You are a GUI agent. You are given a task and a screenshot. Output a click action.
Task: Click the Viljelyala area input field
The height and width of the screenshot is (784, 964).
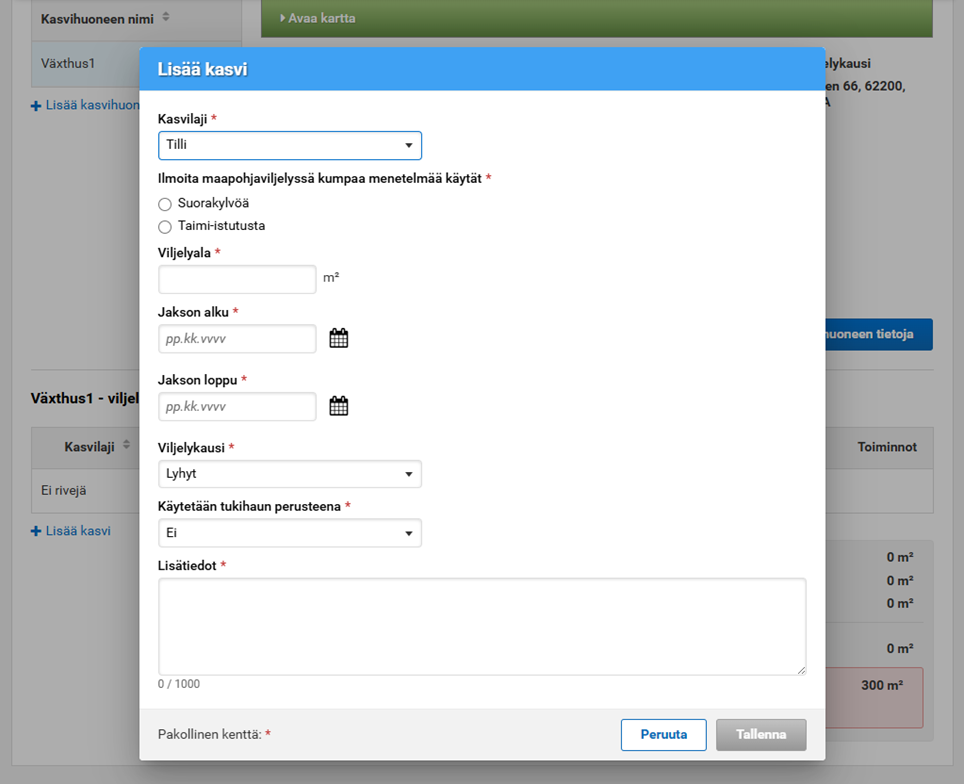pyautogui.click(x=237, y=279)
